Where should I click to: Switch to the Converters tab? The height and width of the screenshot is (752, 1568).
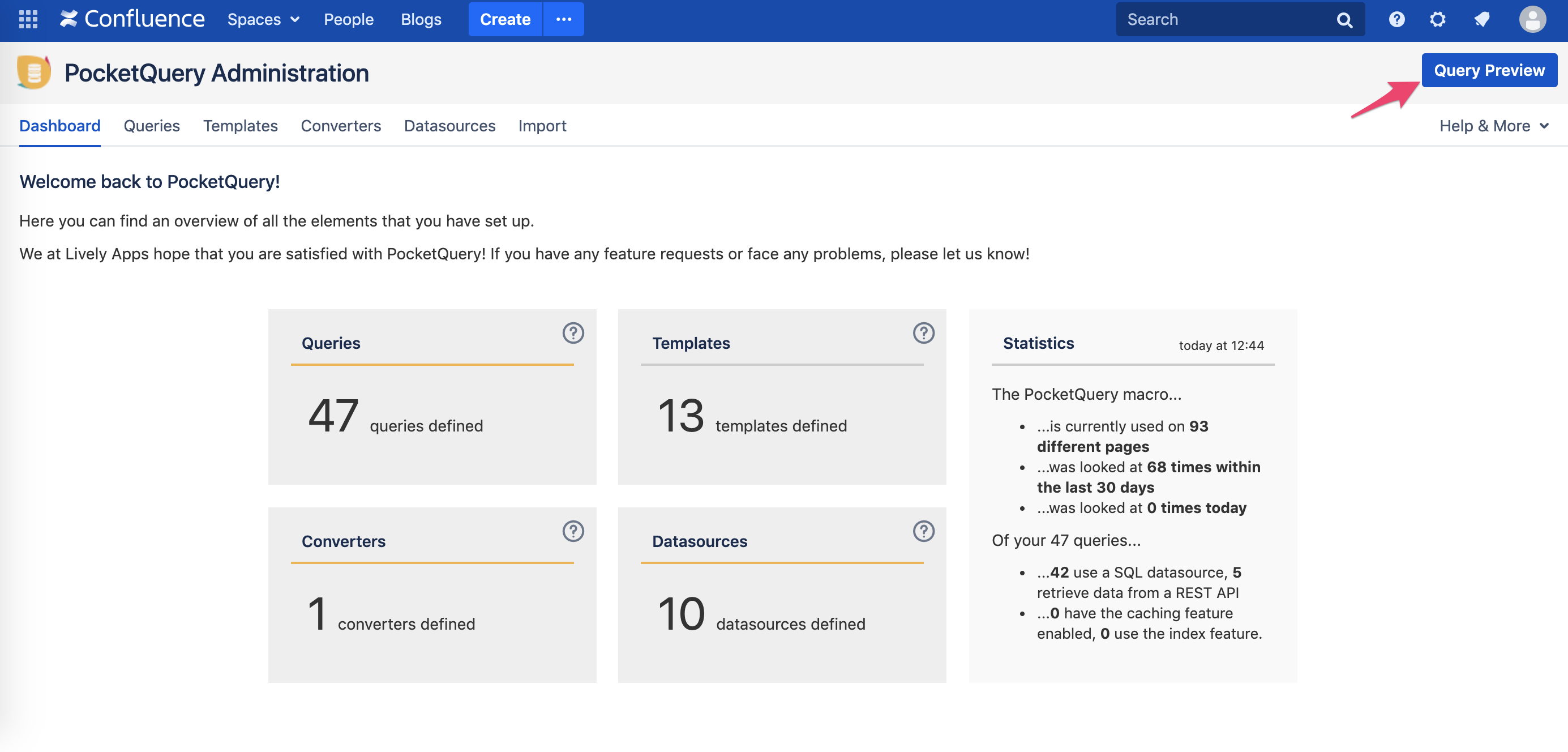tap(341, 126)
